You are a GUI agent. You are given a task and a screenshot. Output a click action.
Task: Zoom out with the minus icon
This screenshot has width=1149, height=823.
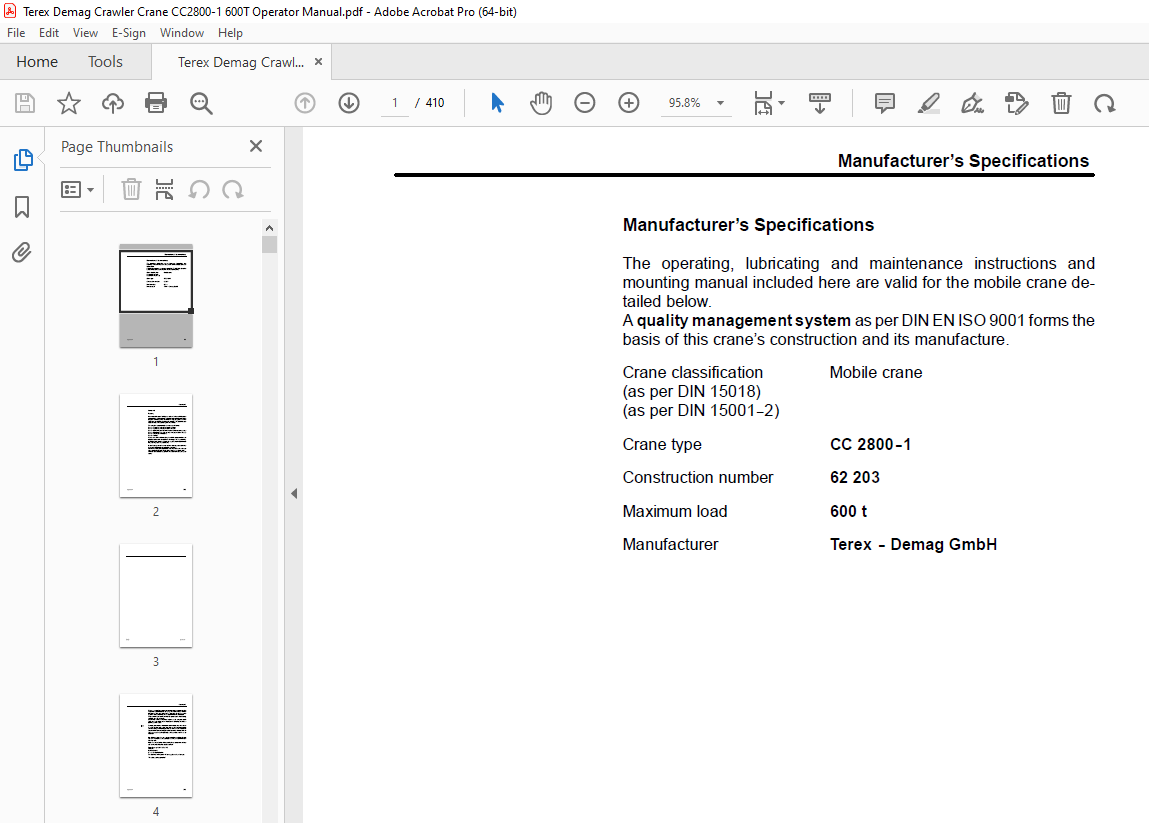pyautogui.click(x=585, y=103)
